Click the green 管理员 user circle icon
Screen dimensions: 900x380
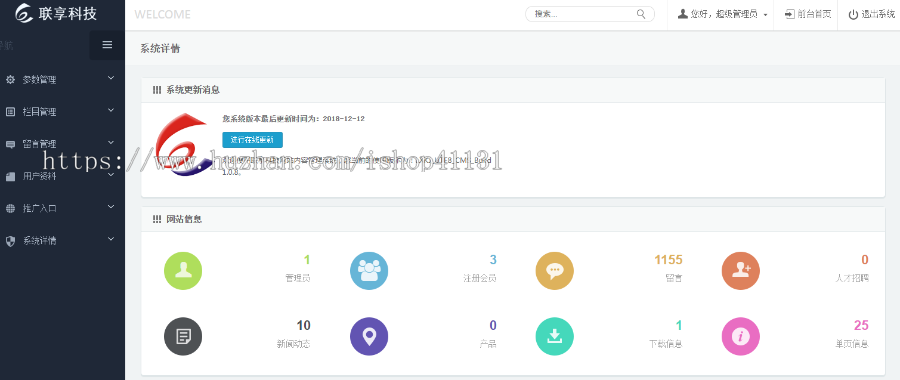(183, 271)
